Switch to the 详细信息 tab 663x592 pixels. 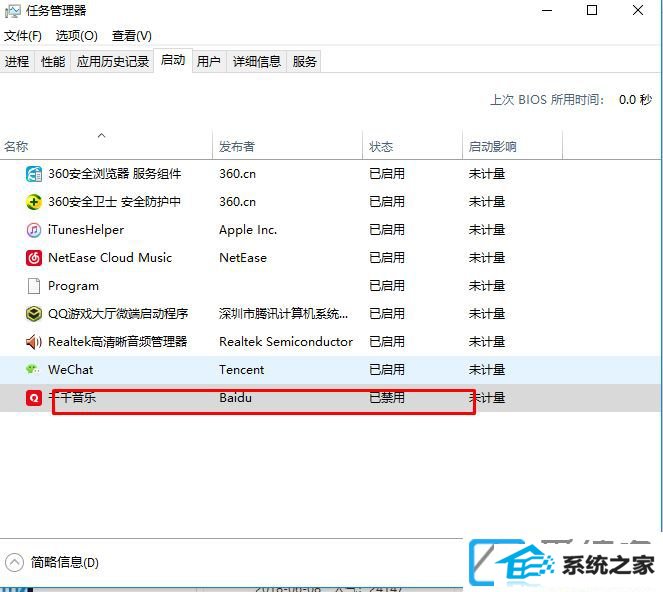point(257,62)
